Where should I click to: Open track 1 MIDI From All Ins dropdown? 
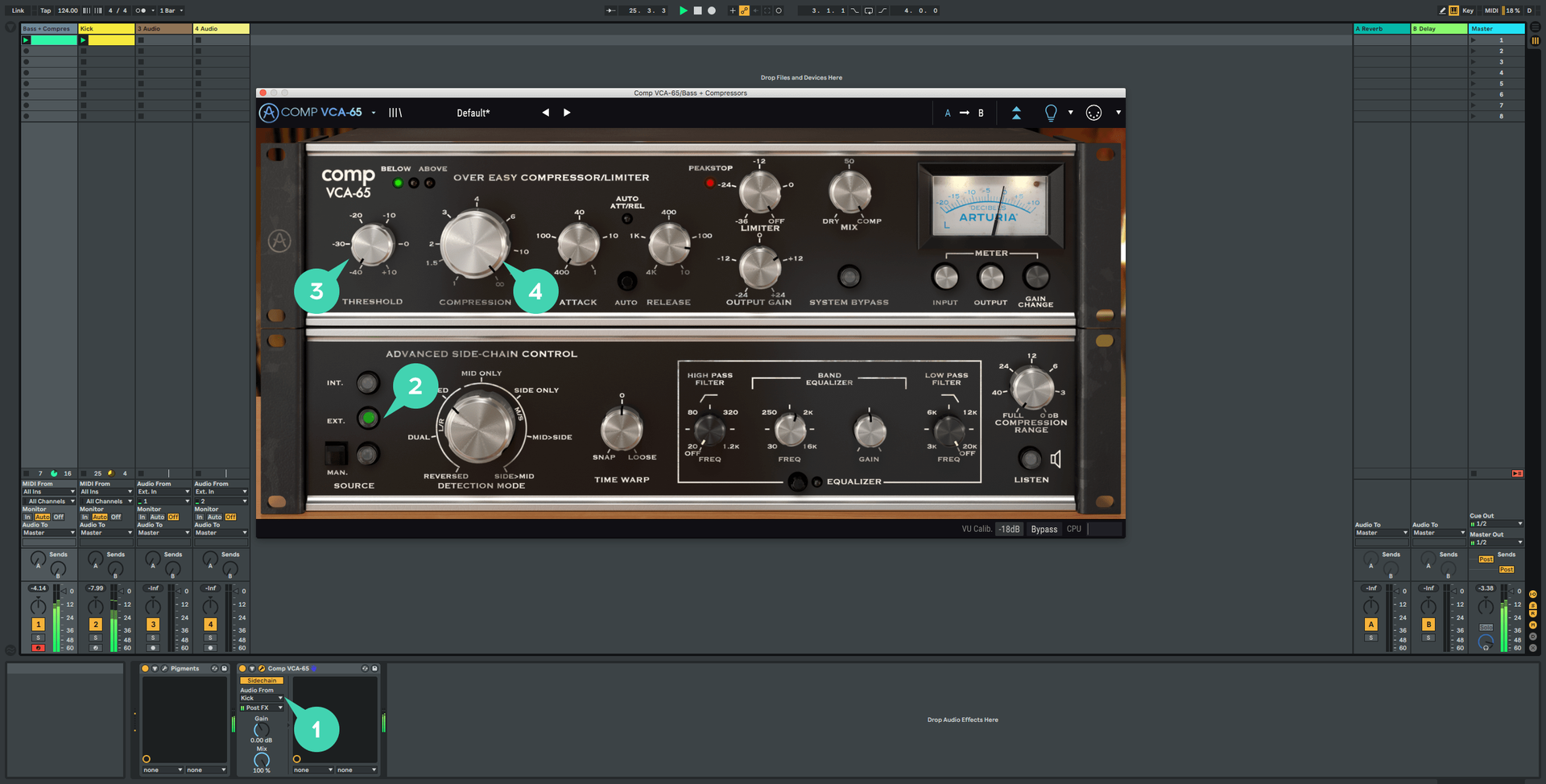48,492
